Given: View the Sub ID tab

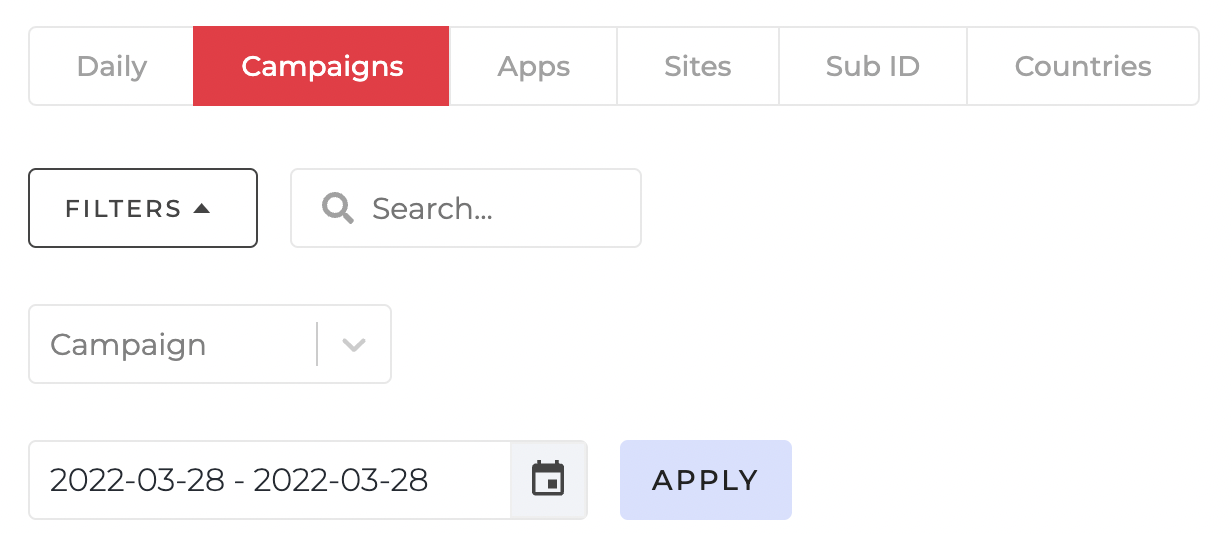Looking at the screenshot, I should click(873, 66).
